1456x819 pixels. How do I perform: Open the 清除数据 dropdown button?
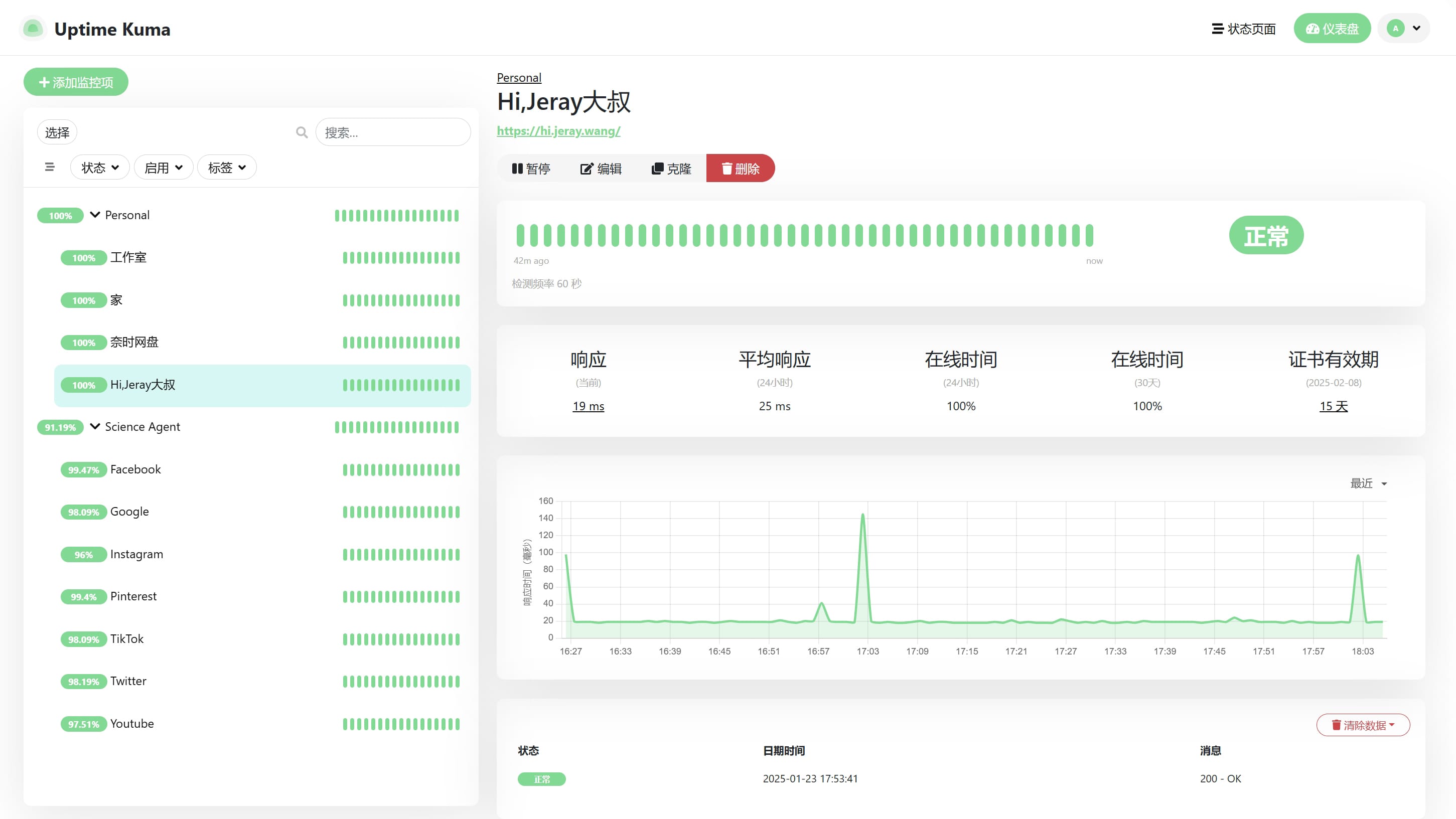pos(1363,725)
